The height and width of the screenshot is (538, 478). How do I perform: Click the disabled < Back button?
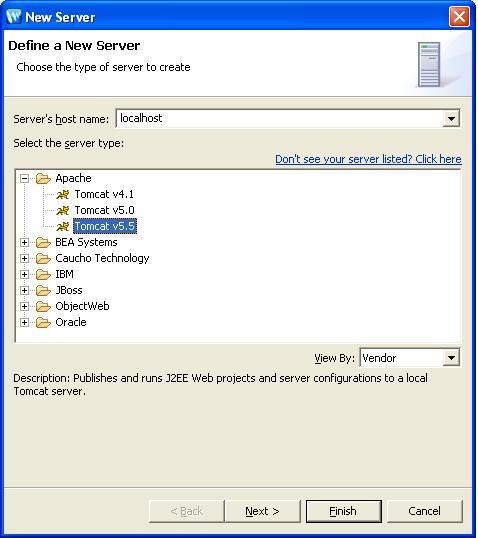click(x=187, y=511)
